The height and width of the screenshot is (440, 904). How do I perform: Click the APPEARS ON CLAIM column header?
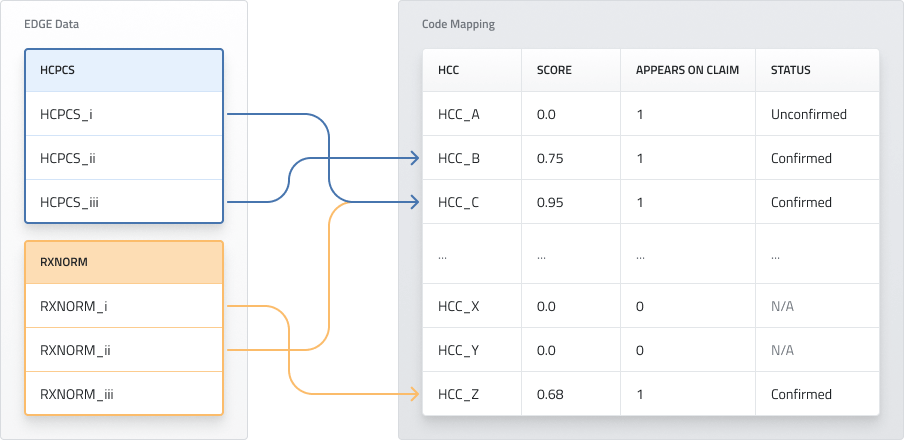coord(683,71)
